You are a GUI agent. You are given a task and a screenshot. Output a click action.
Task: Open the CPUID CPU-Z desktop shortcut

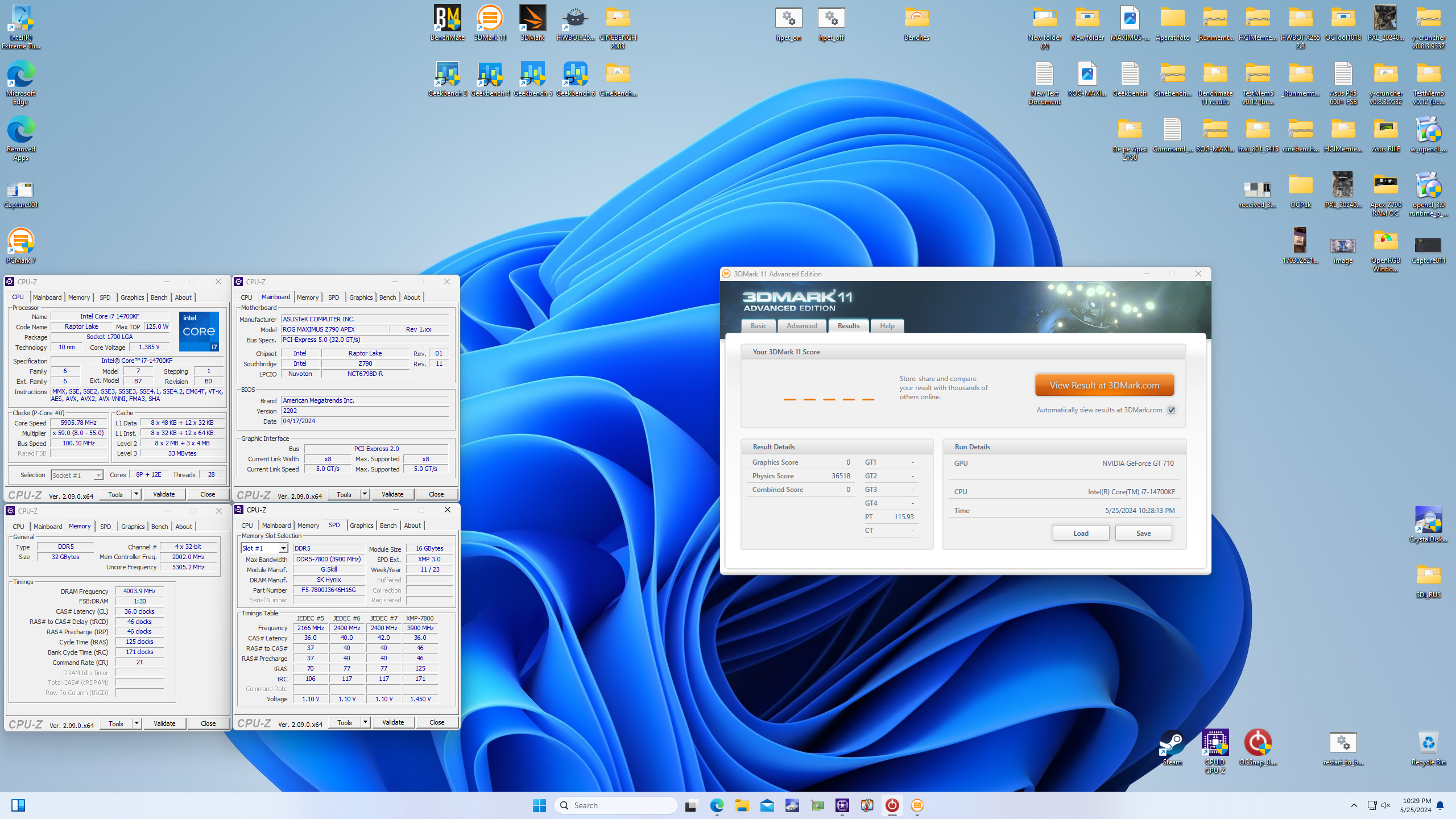pyautogui.click(x=1215, y=751)
